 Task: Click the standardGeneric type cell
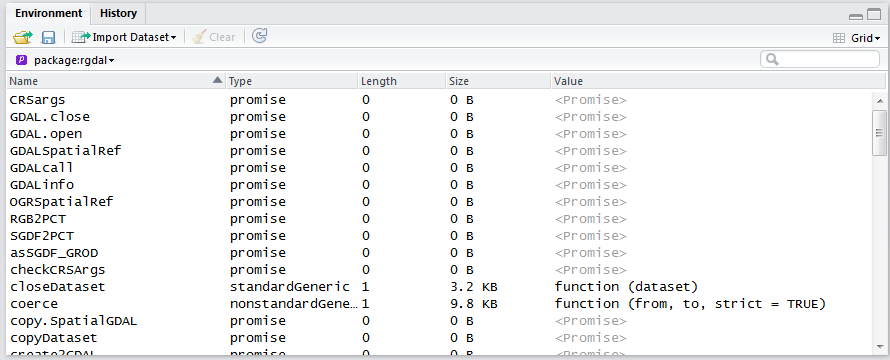[289, 287]
